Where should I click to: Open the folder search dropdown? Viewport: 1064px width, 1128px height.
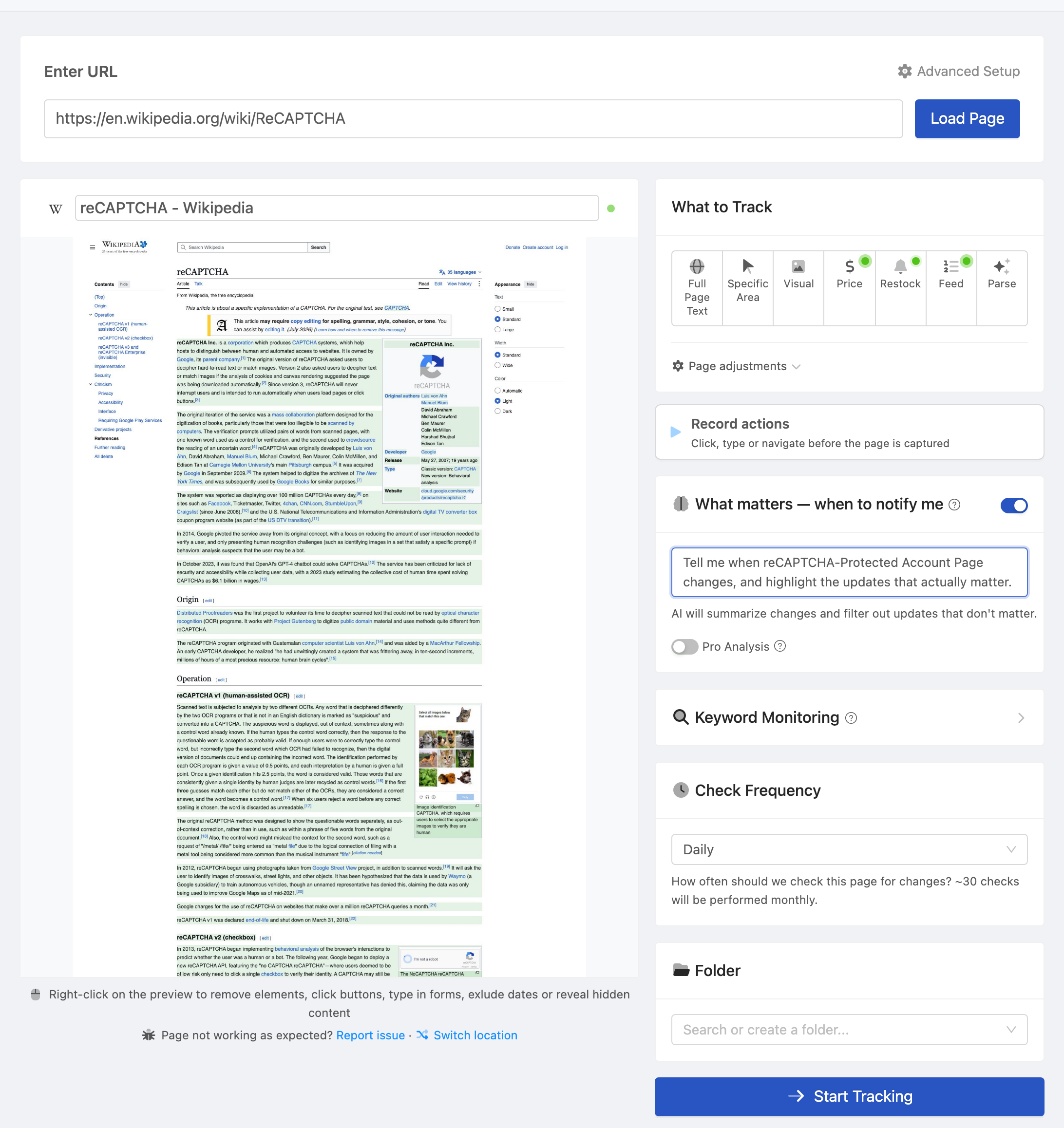[849, 1029]
